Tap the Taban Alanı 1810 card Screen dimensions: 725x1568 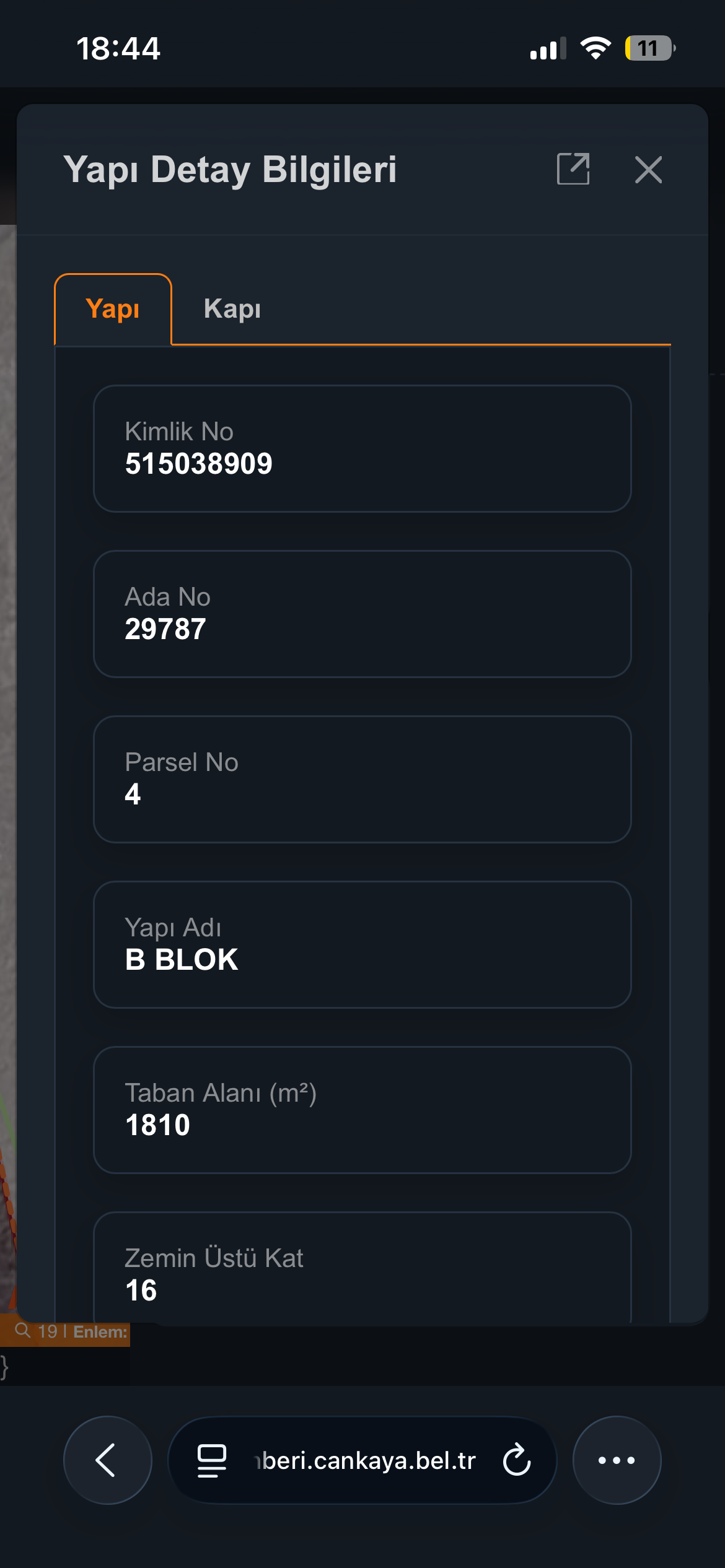362,1110
